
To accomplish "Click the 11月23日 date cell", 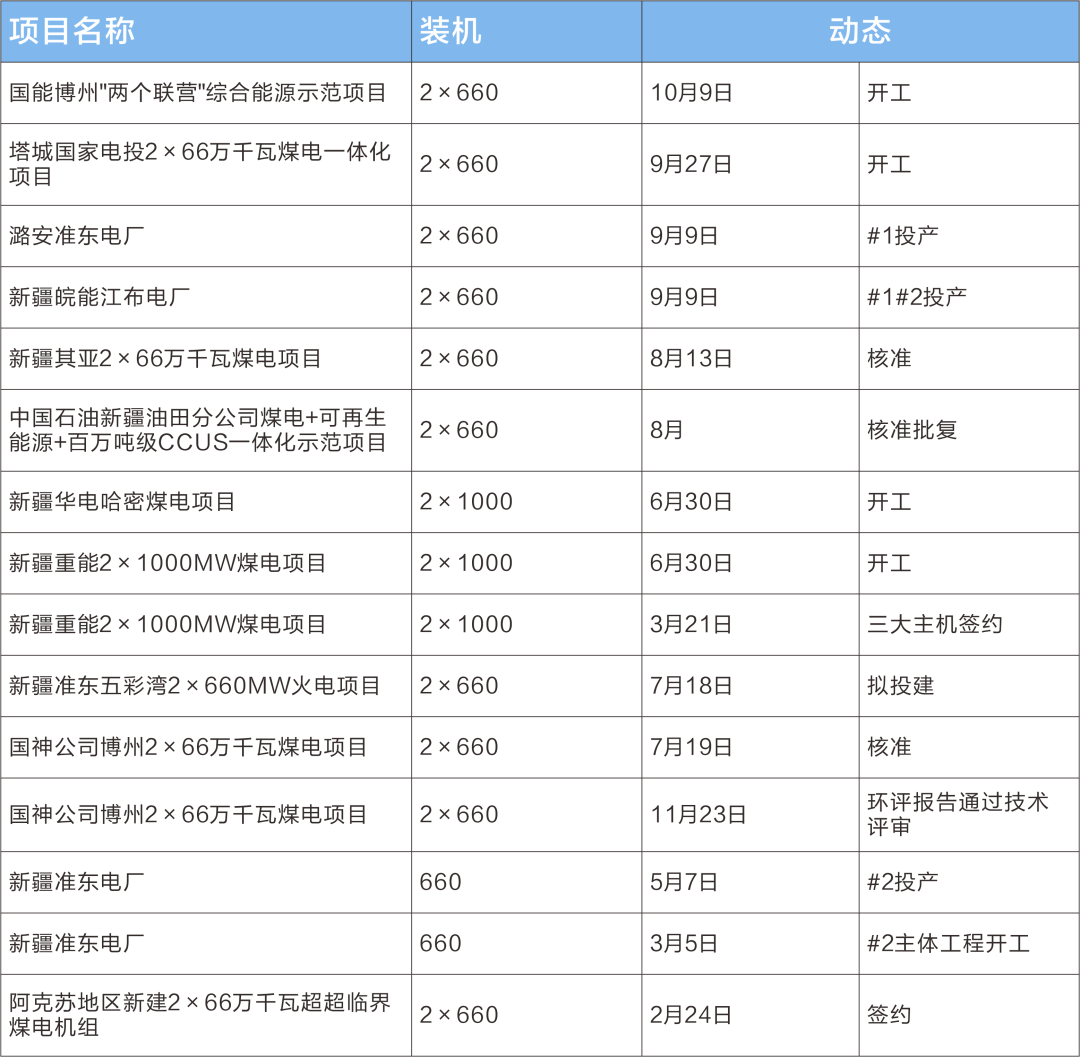I will [751, 815].
